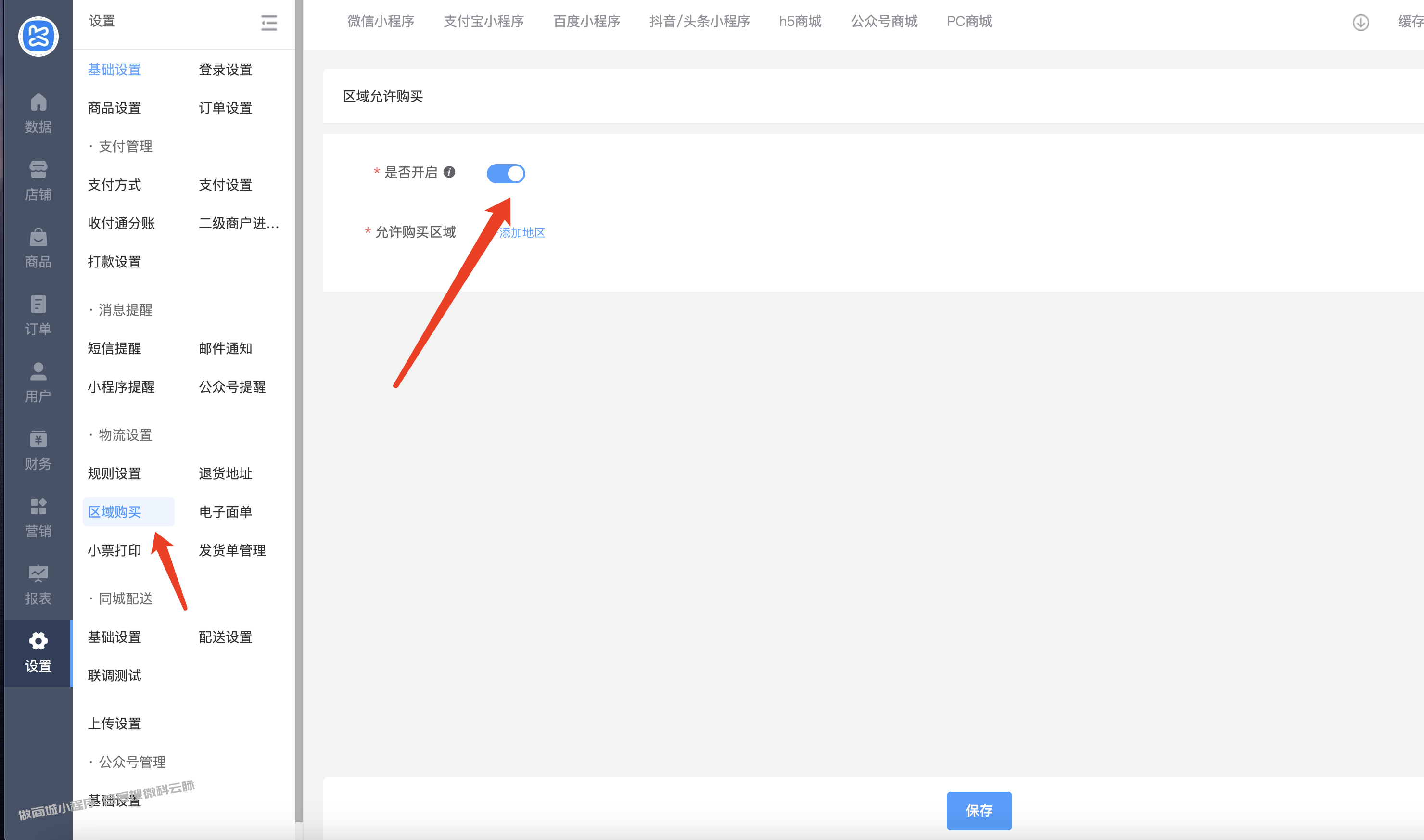
Task: Click the 缓存 link at top right
Action: tap(1411, 22)
